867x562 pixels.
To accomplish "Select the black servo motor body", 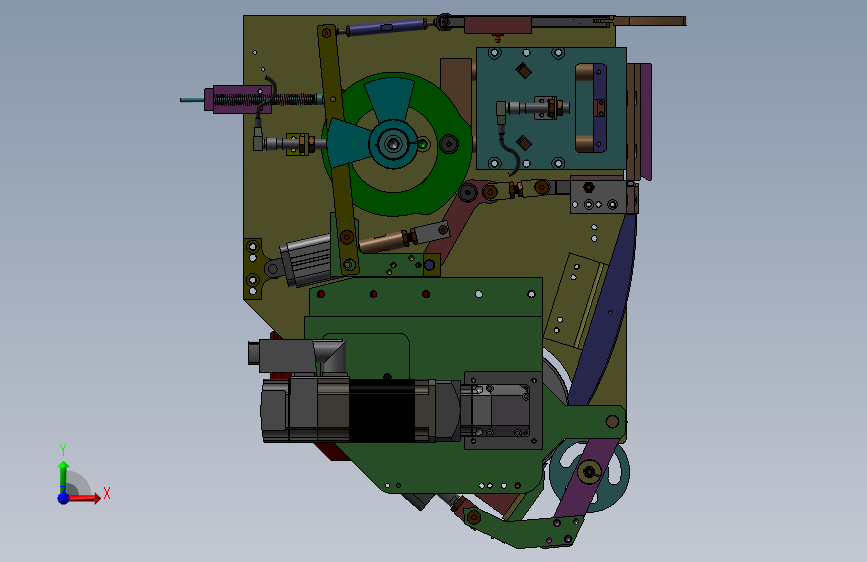I will [382, 410].
